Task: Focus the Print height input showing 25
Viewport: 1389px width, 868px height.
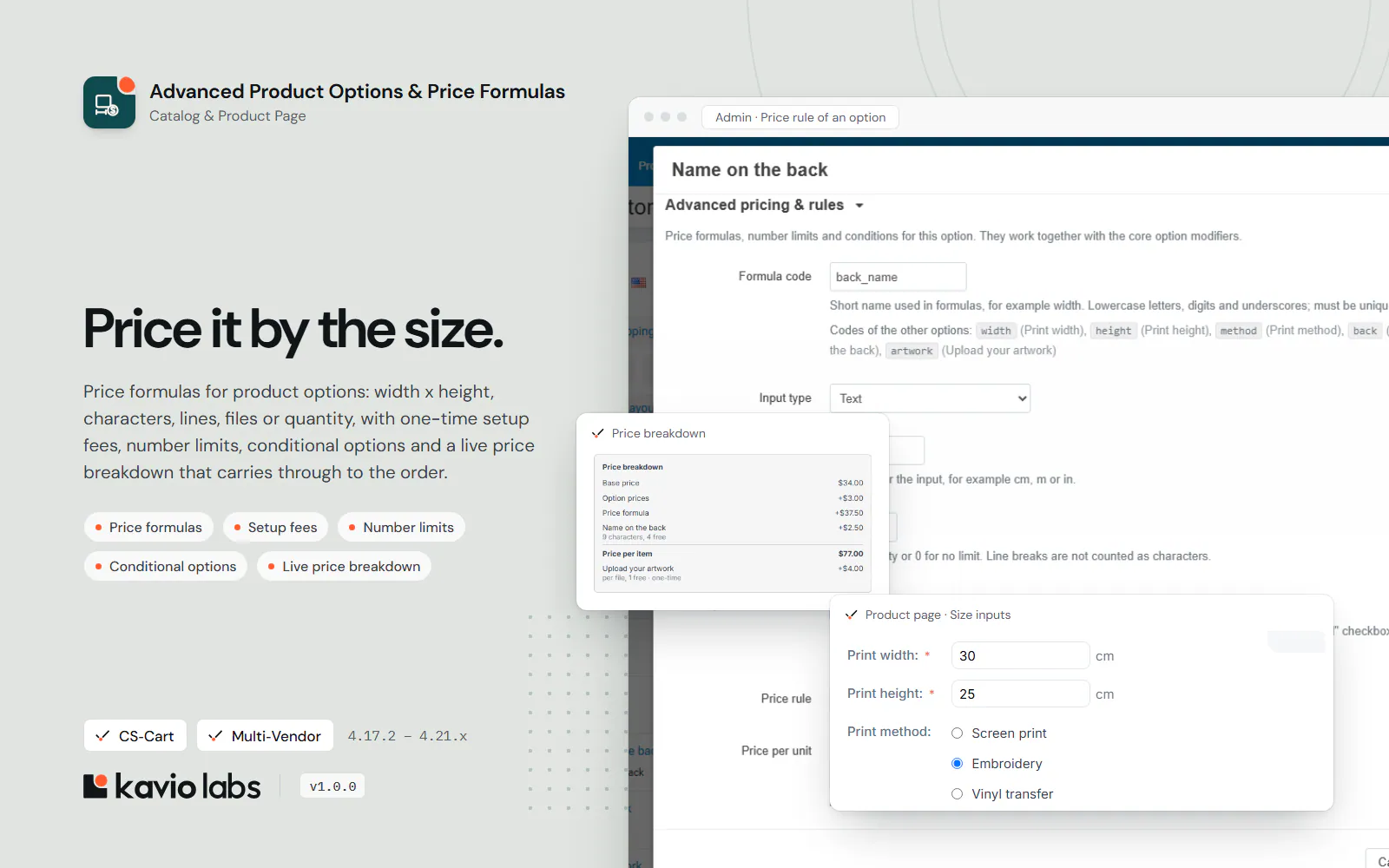Action: click(1020, 694)
